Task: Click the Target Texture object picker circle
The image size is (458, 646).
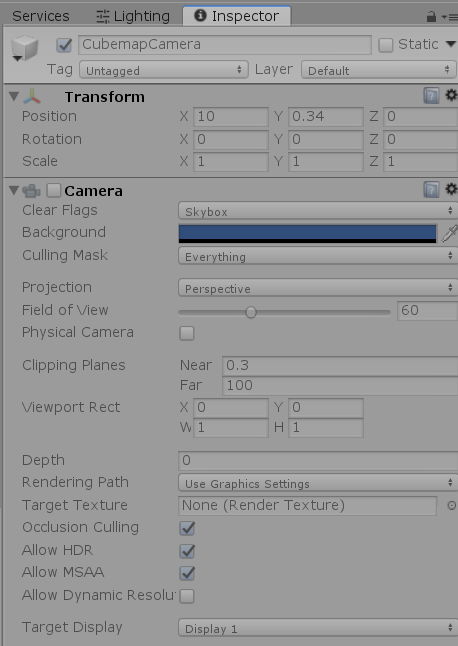Action: [451, 506]
